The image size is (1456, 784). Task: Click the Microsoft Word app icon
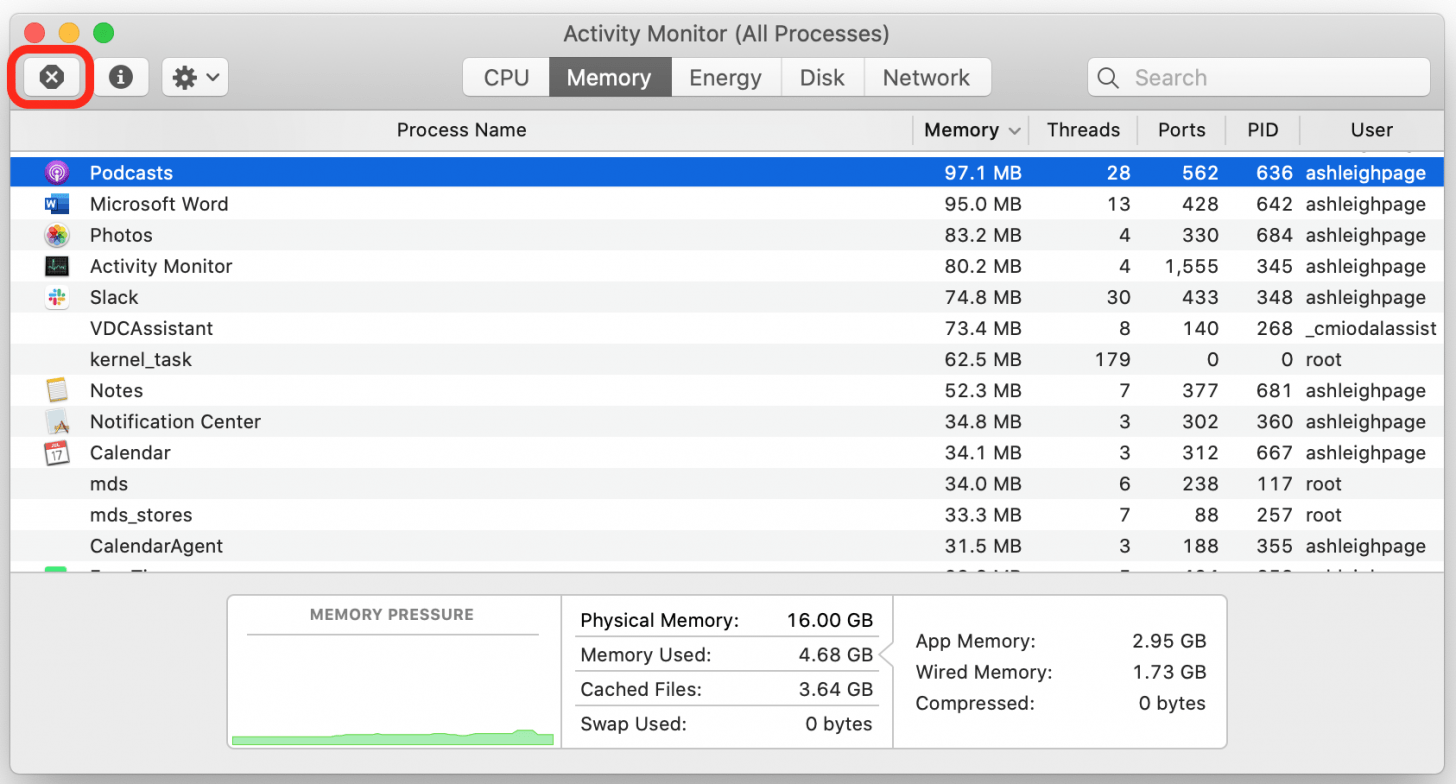coord(57,204)
